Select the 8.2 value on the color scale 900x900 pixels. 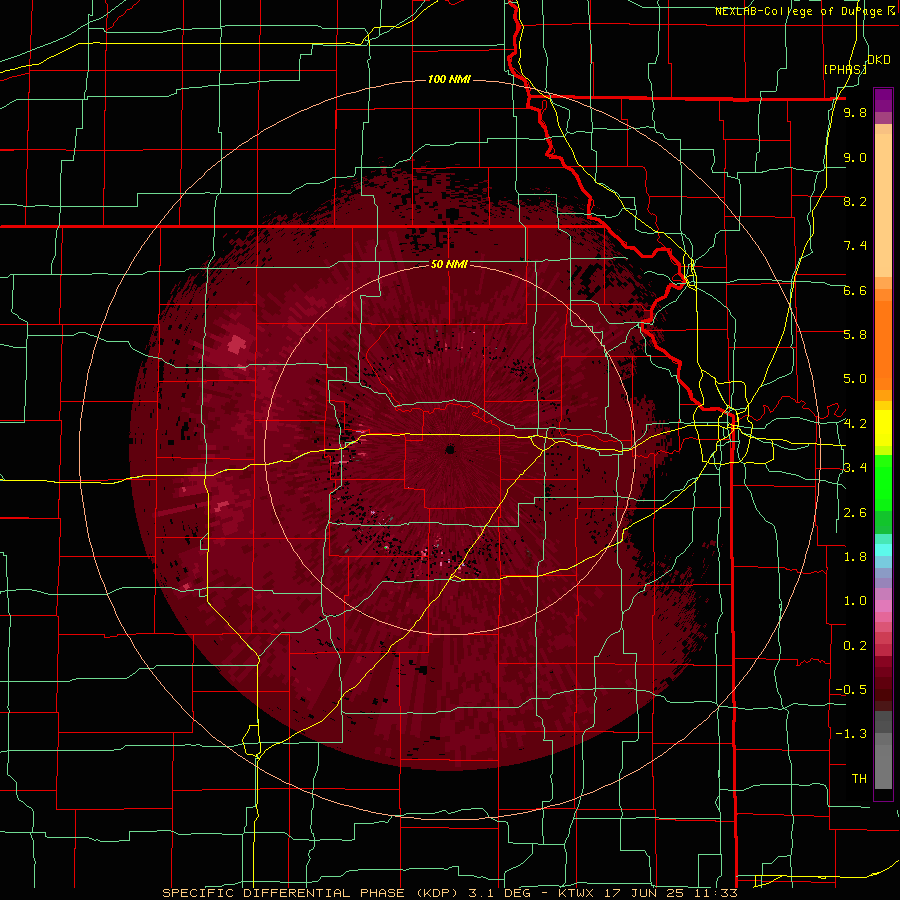click(855, 201)
